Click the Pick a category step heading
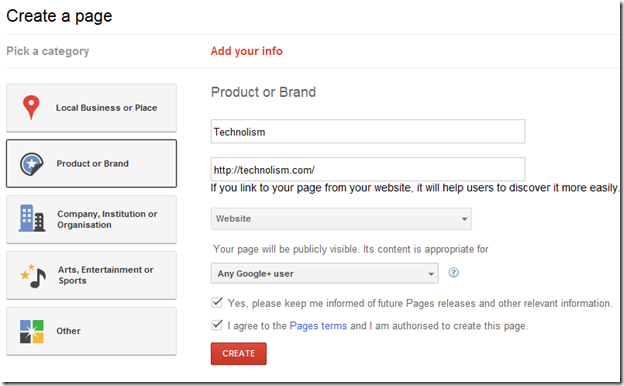The height and width of the screenshot is (386, 624). point(48,51)
